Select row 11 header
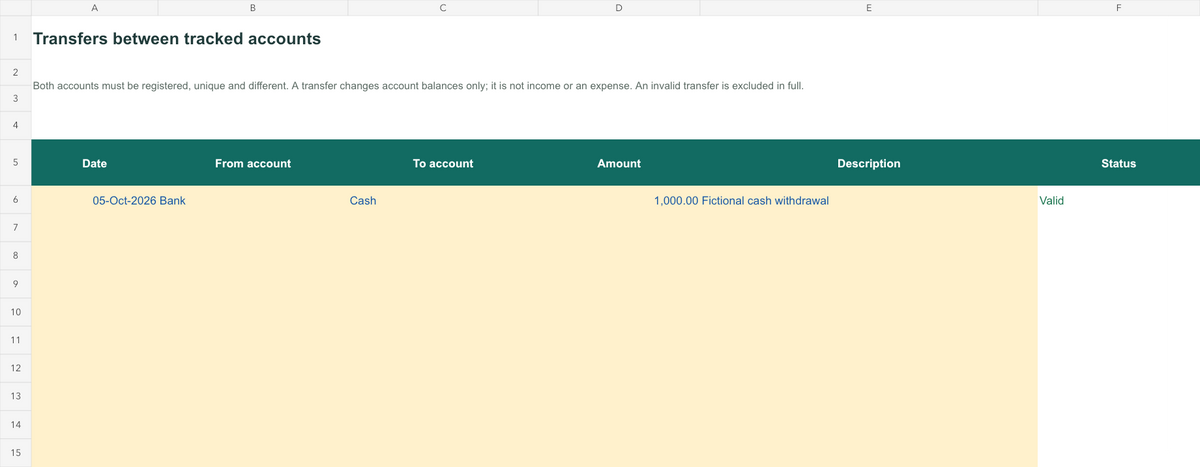The width and height of the screenshot is (1200, 467). (x=15, y=340)
